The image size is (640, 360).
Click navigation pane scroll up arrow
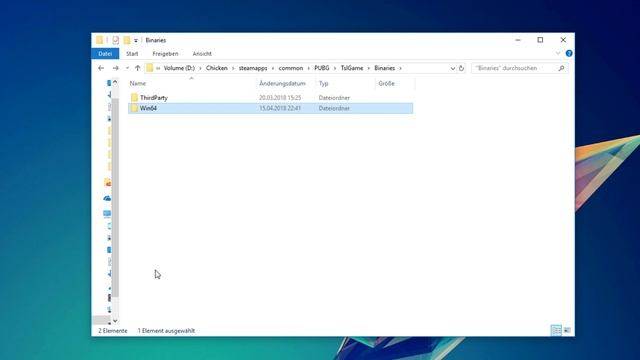click(x=115, y=82)
